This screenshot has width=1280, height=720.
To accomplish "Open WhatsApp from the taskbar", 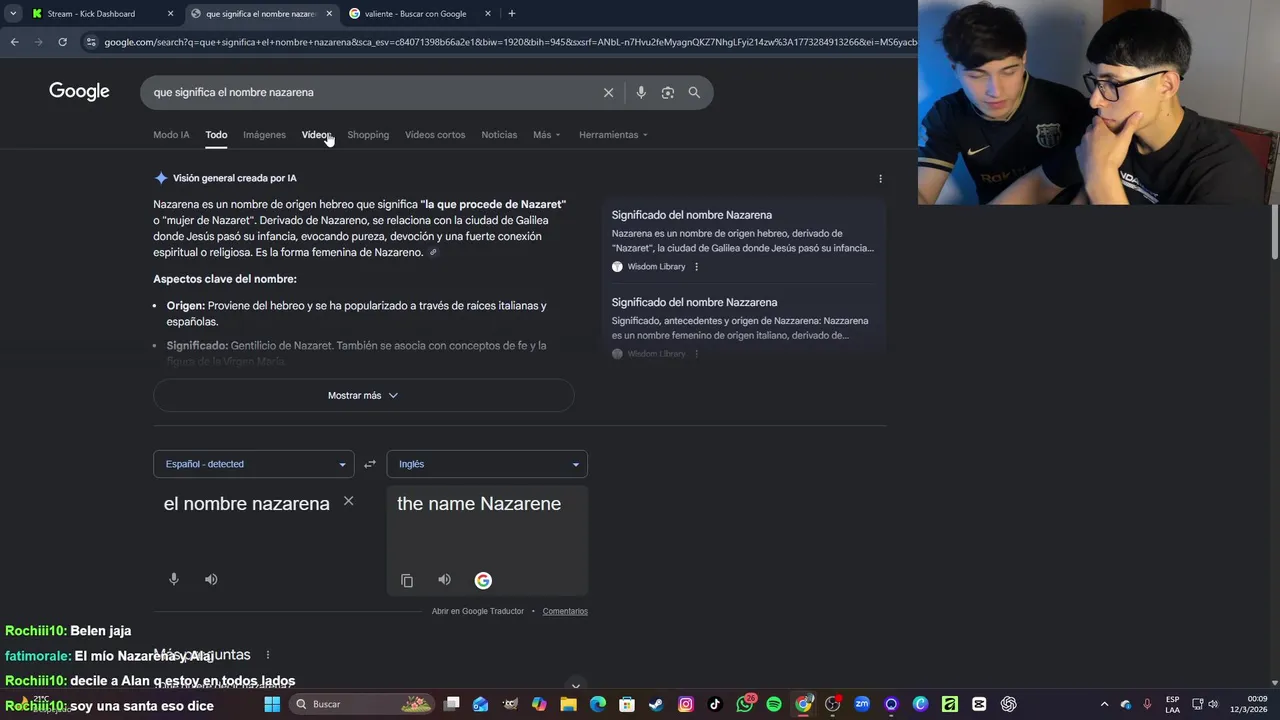I will click(745, 704).
